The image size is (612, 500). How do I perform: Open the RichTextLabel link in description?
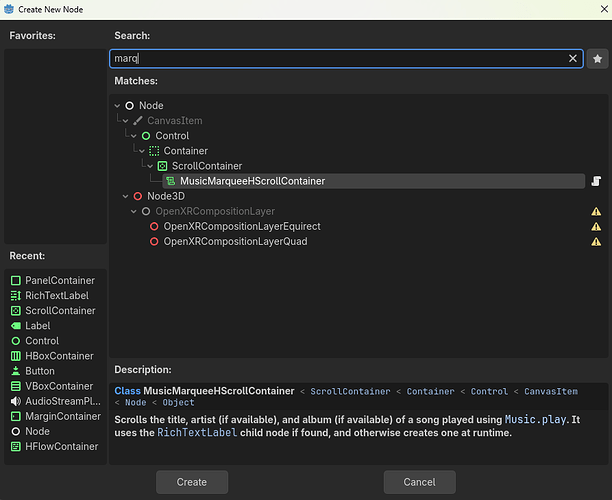[195, 433]
